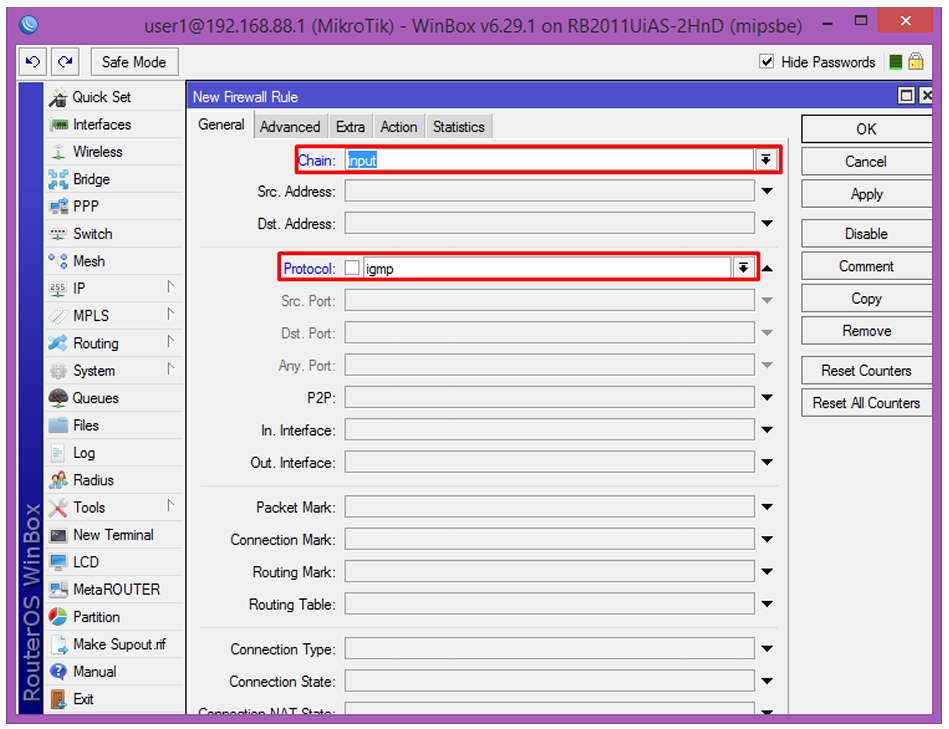The height and width of the screenshot is (729, 949).
Task: Click the Chain input field
Action: point(550,160)
